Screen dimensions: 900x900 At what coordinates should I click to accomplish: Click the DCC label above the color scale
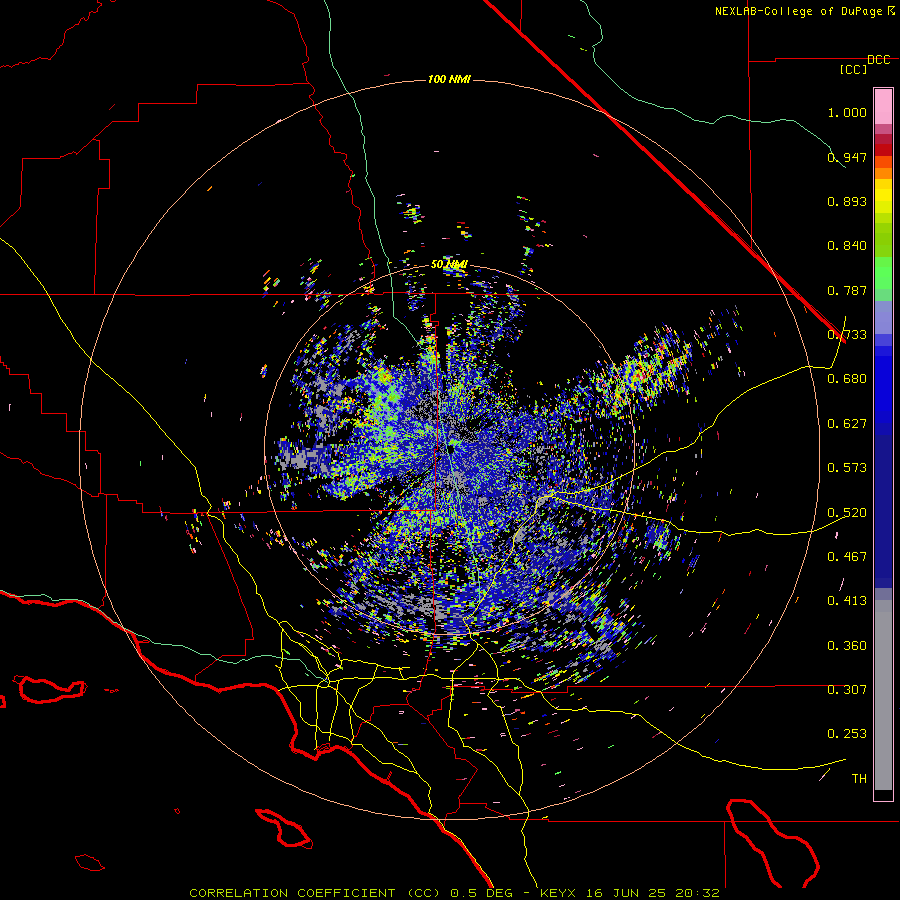pyautogui.click(x=878, y=60)
